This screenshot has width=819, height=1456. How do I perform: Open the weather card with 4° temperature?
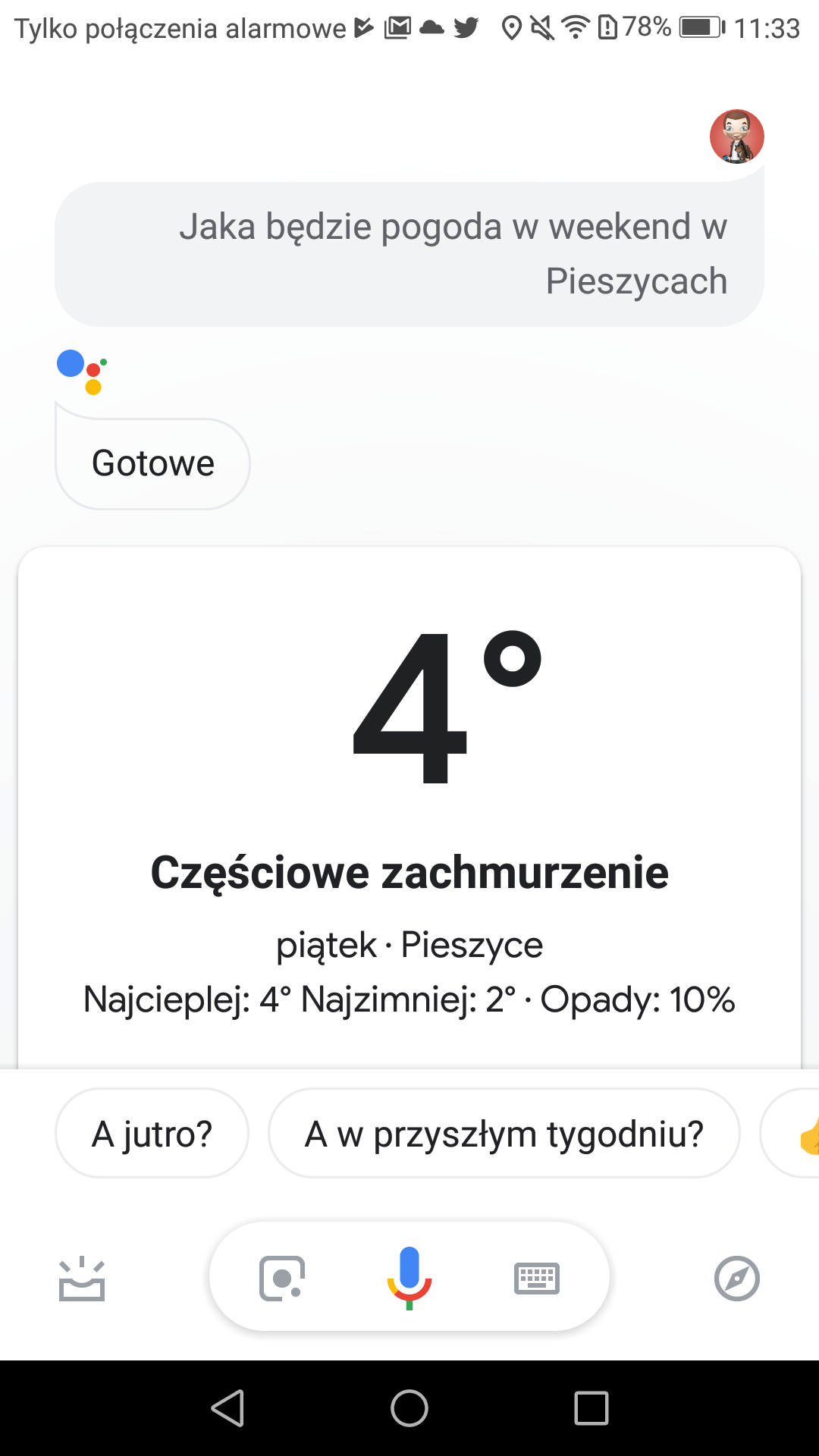click(x=409, y=808)
